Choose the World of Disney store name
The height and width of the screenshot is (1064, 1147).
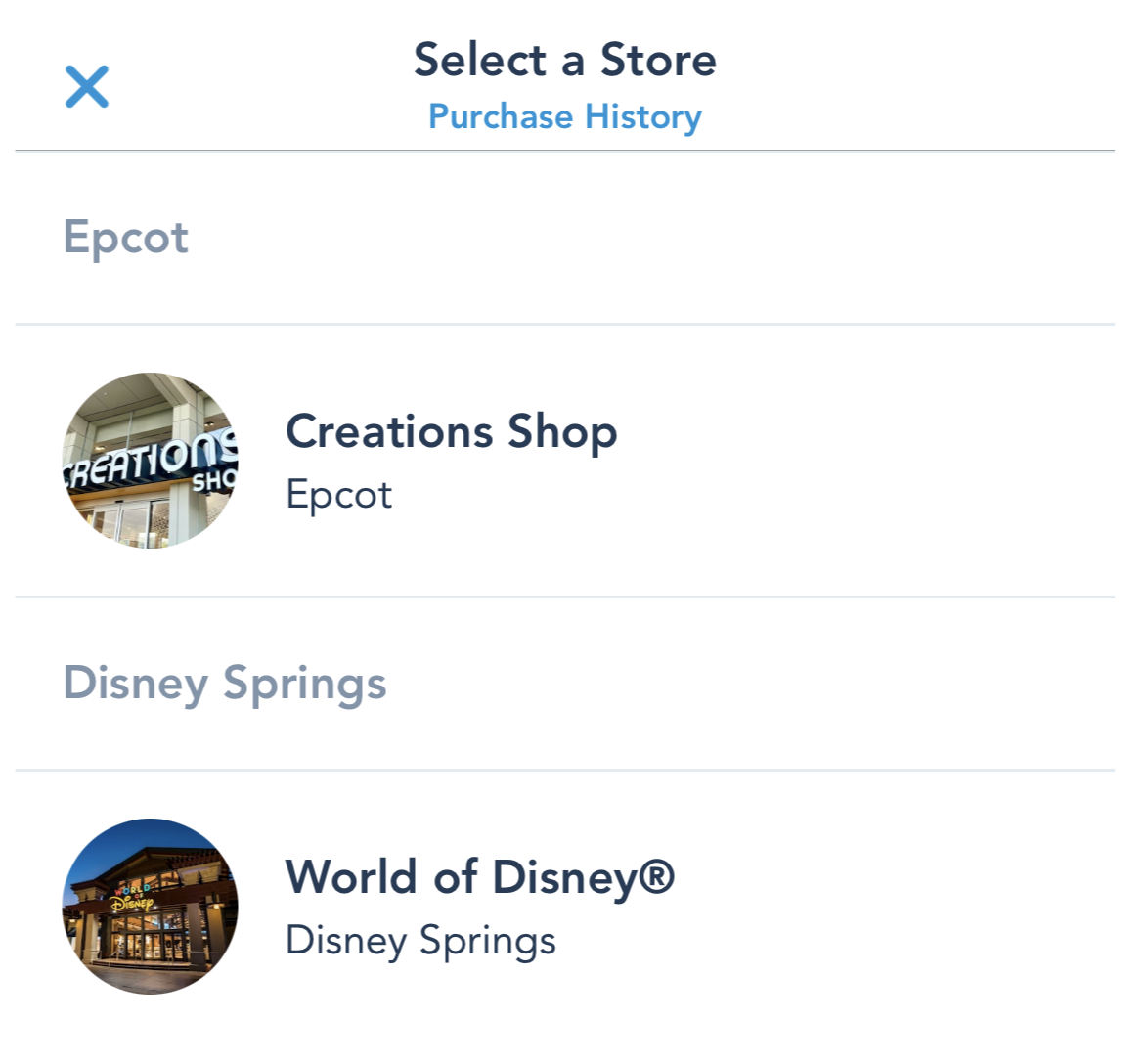tap(480, 876)
